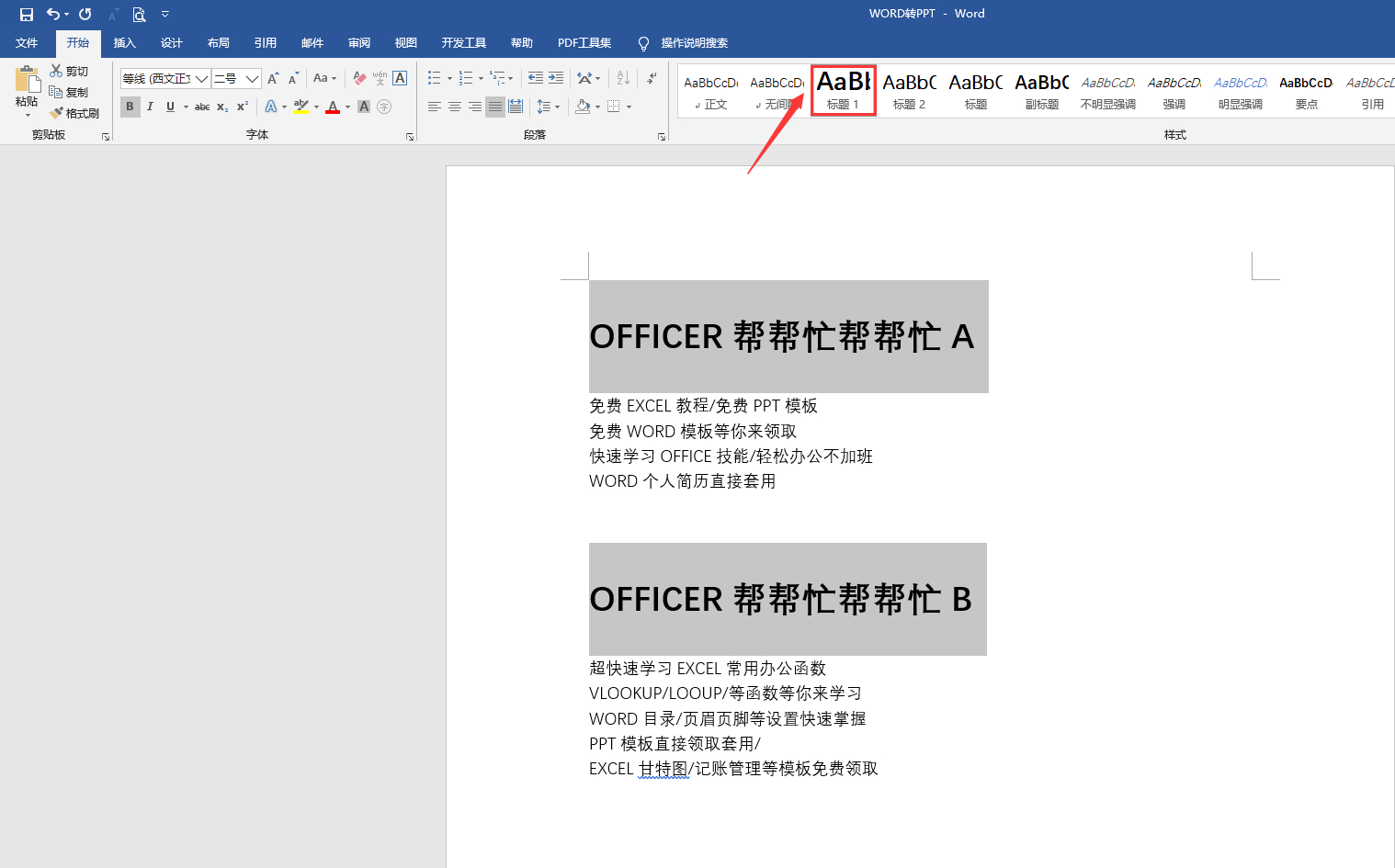Apply distributed alignment
This screenshot has width=1395, height=868.
(x=516, y=107)
